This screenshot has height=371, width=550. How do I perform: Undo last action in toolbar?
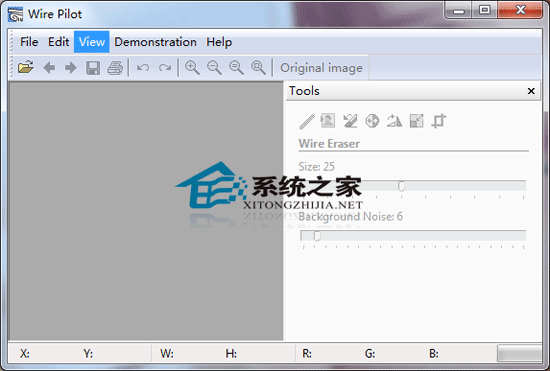click(143, 67)
